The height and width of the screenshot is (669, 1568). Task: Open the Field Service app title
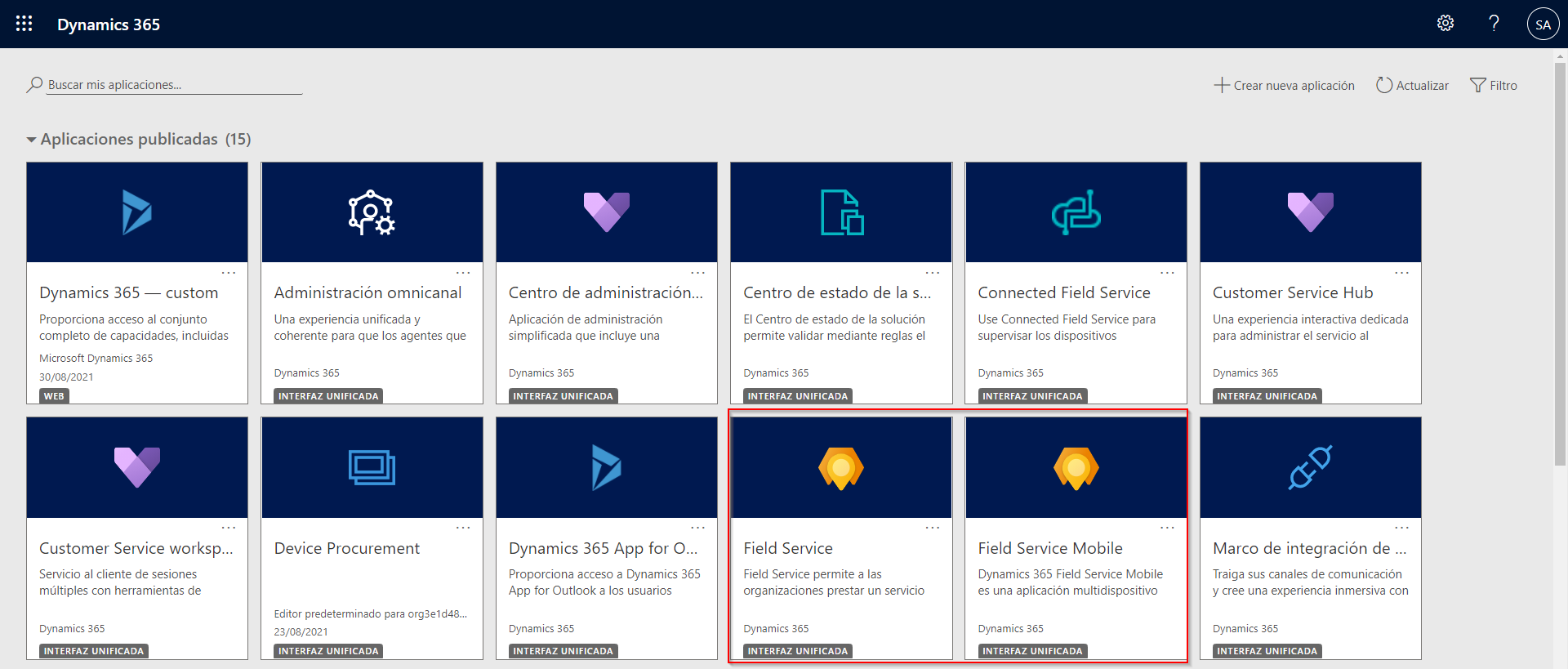click(x=788, y=548)
